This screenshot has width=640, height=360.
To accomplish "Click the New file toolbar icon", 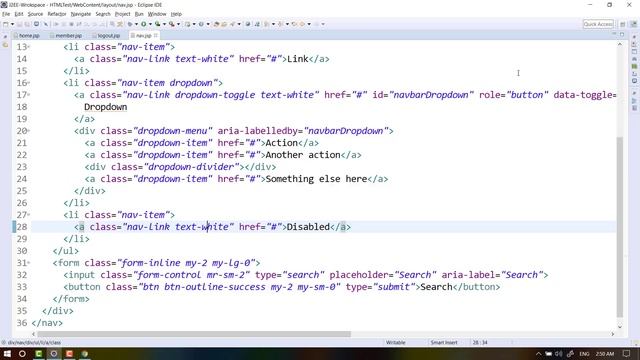I will coord(5,24).
